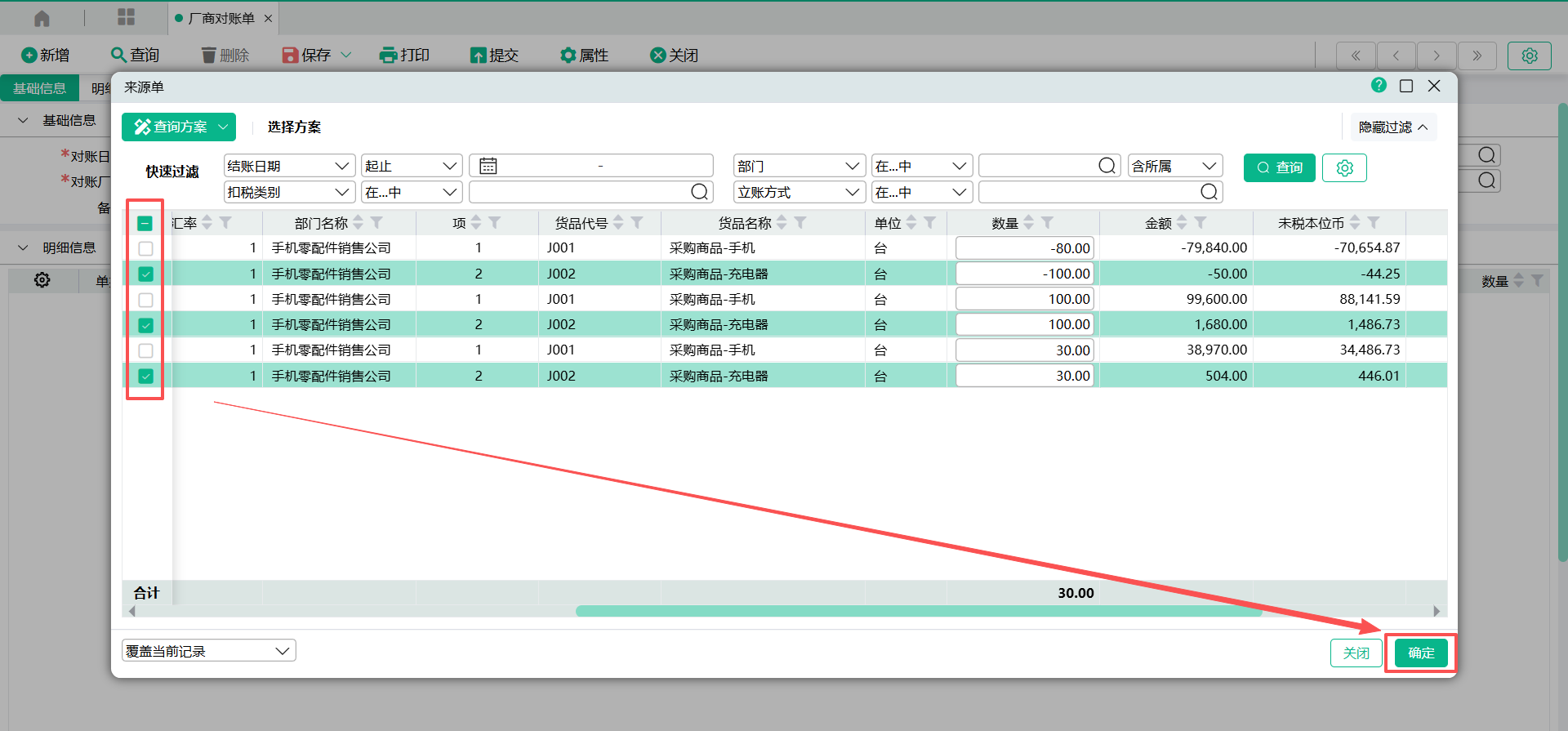Switch to the 基础信息 tab
1568x731 pixels.
pos(39,88)
